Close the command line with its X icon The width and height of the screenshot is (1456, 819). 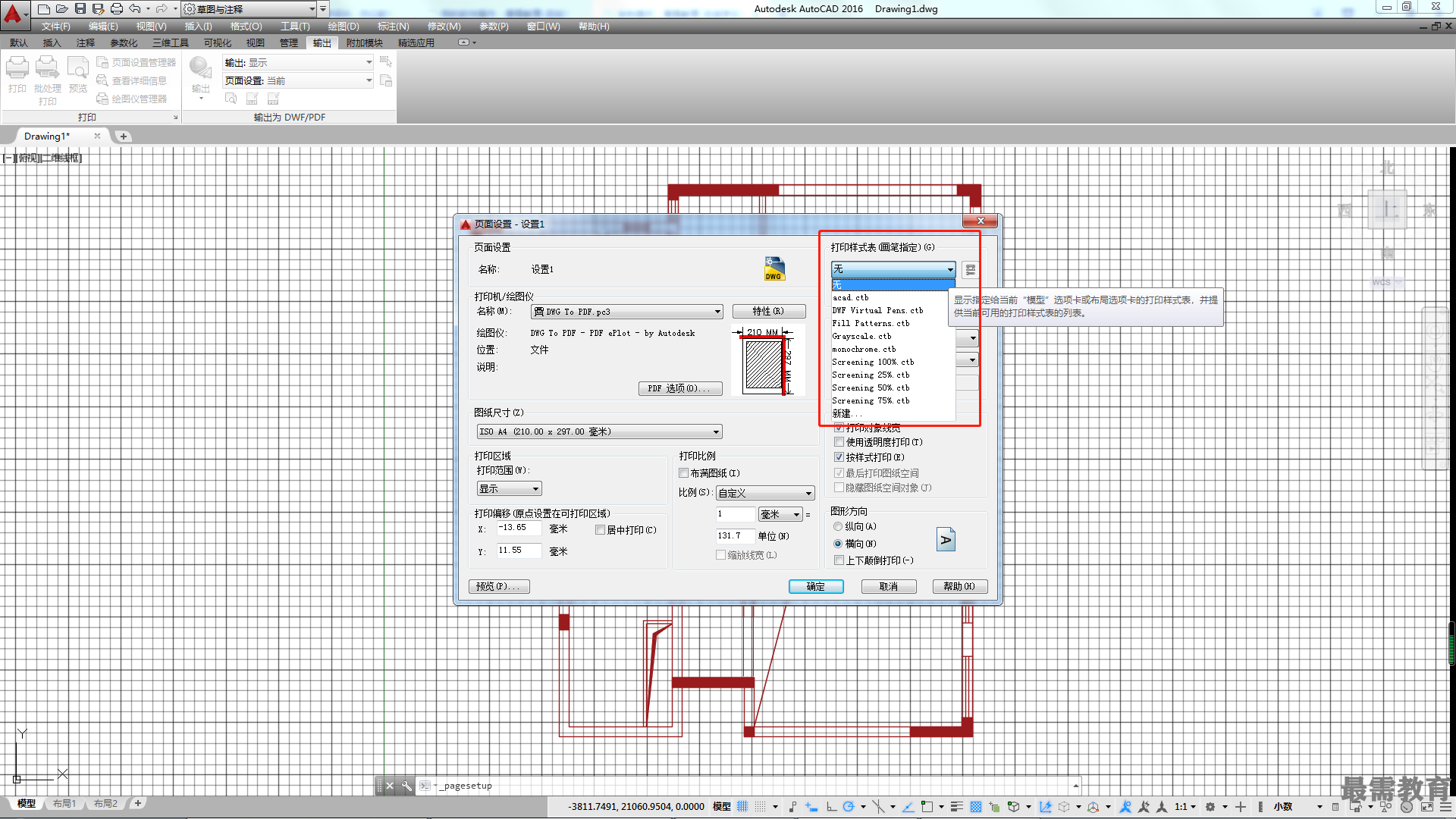(x=390, y=786)
